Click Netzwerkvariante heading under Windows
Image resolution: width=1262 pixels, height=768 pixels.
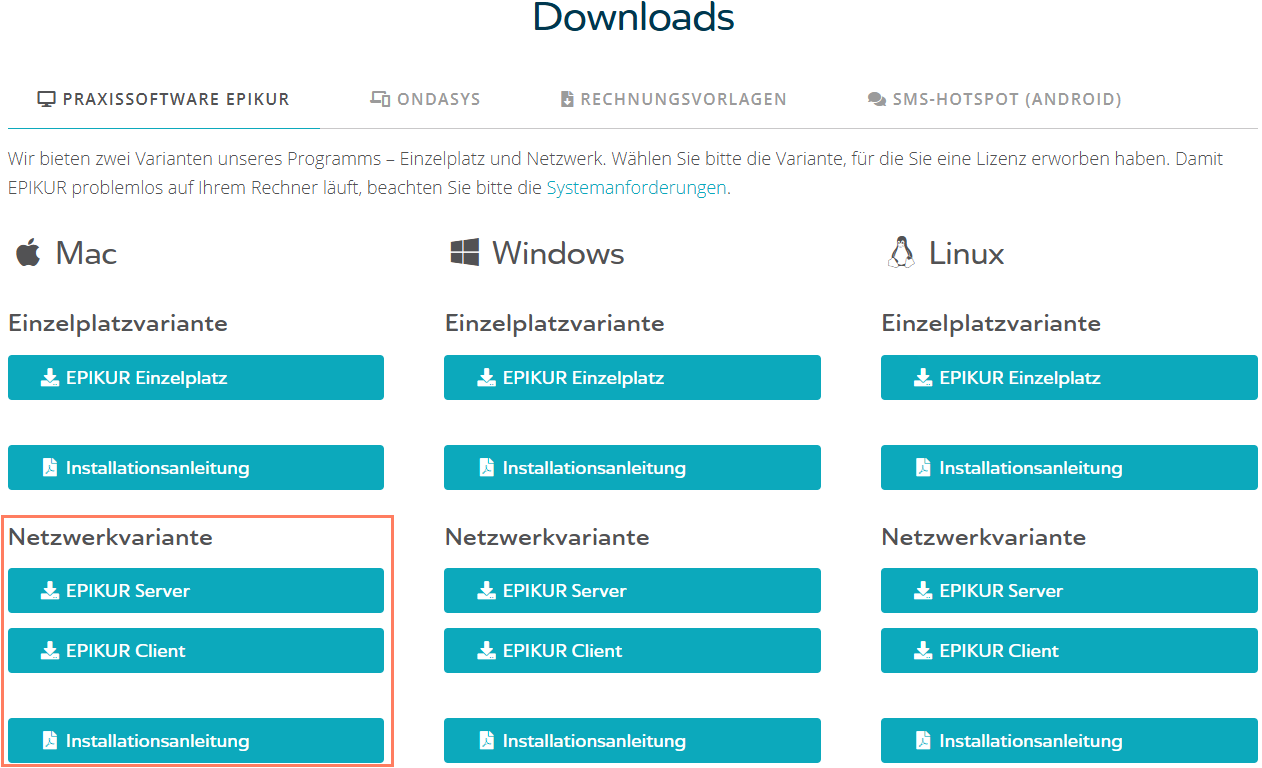(x=547, y=537)
